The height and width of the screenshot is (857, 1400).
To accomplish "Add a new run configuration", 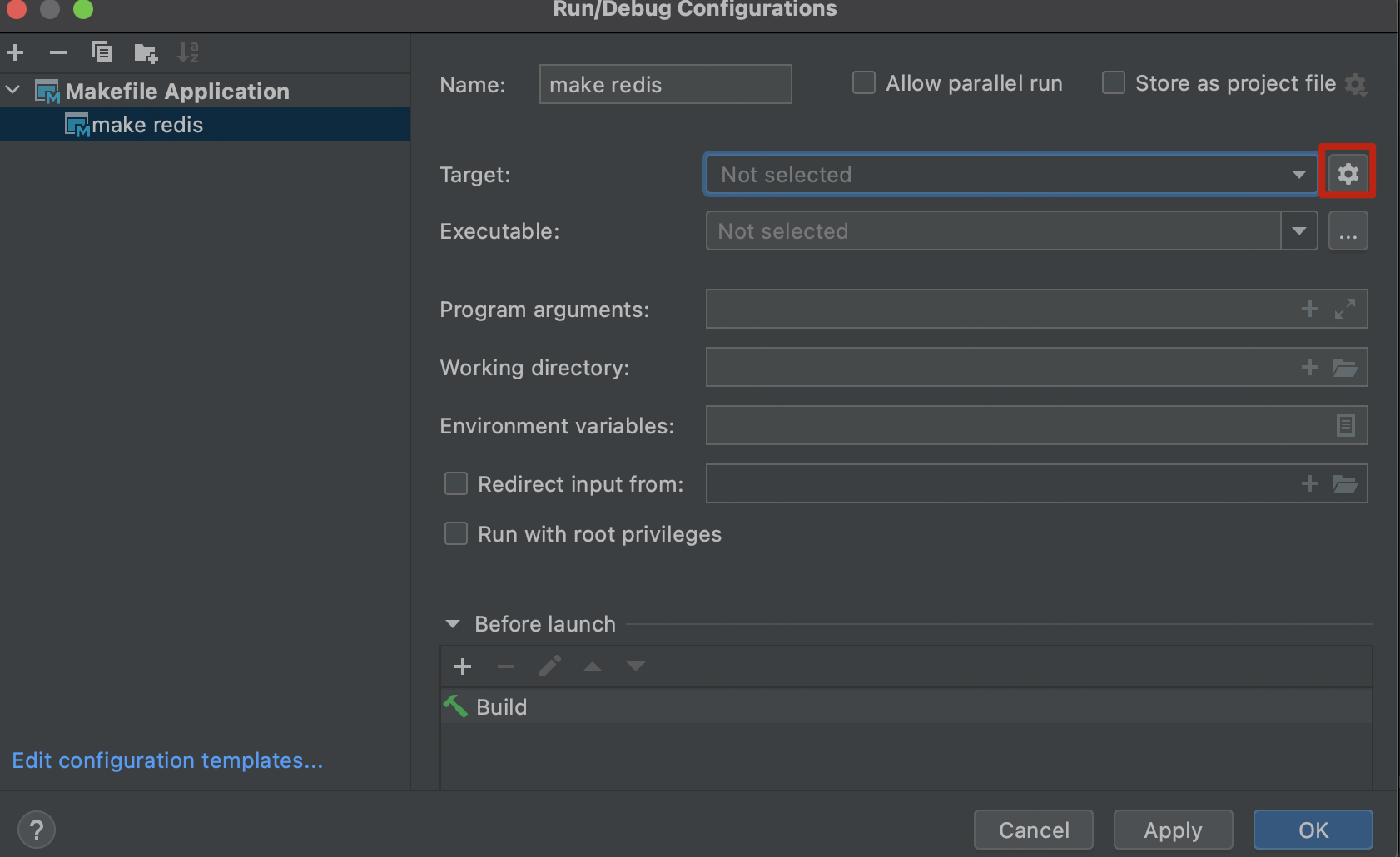I will (x=15, y=53).
